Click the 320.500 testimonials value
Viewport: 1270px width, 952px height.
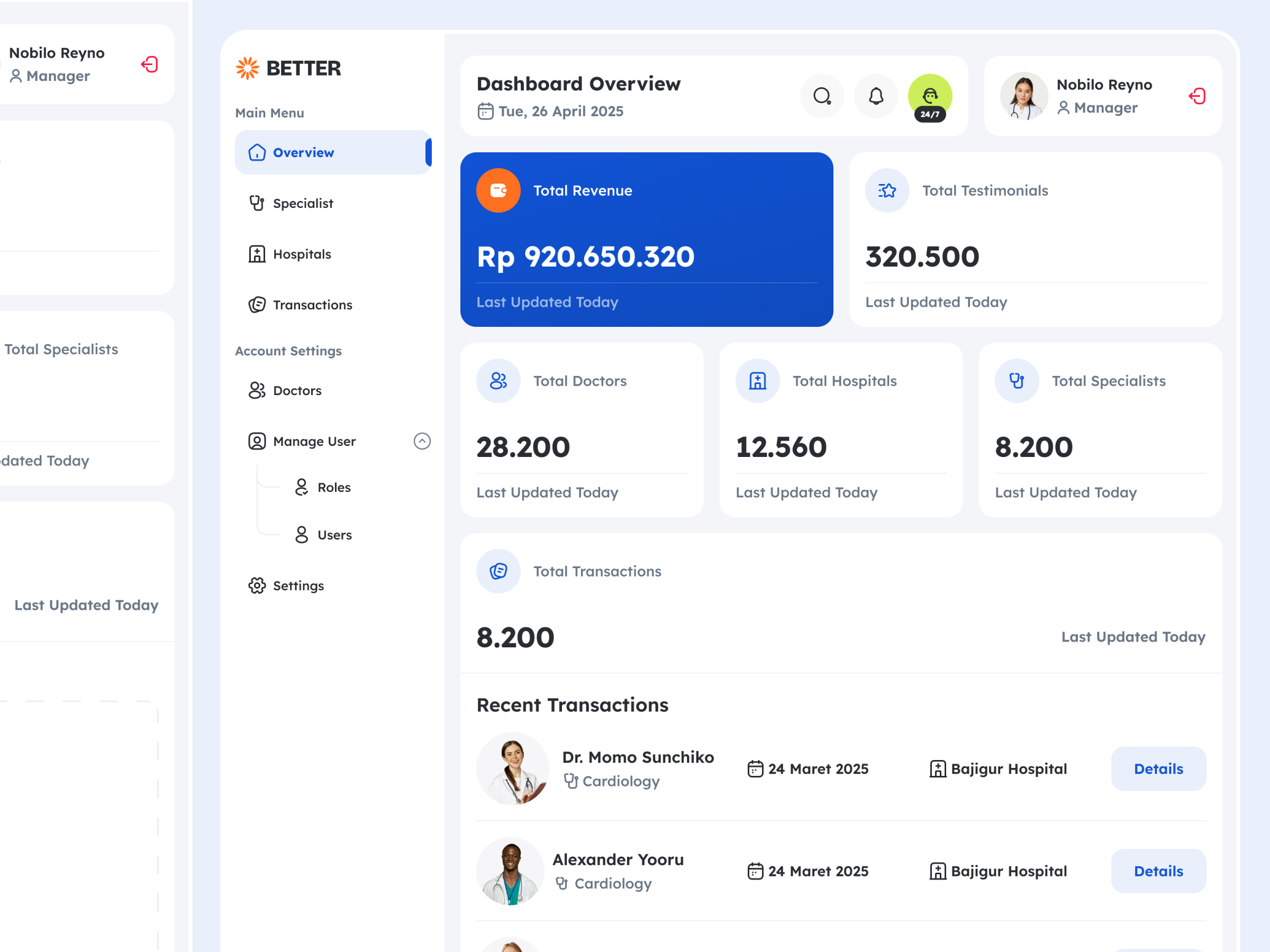[x=922, y=257]
